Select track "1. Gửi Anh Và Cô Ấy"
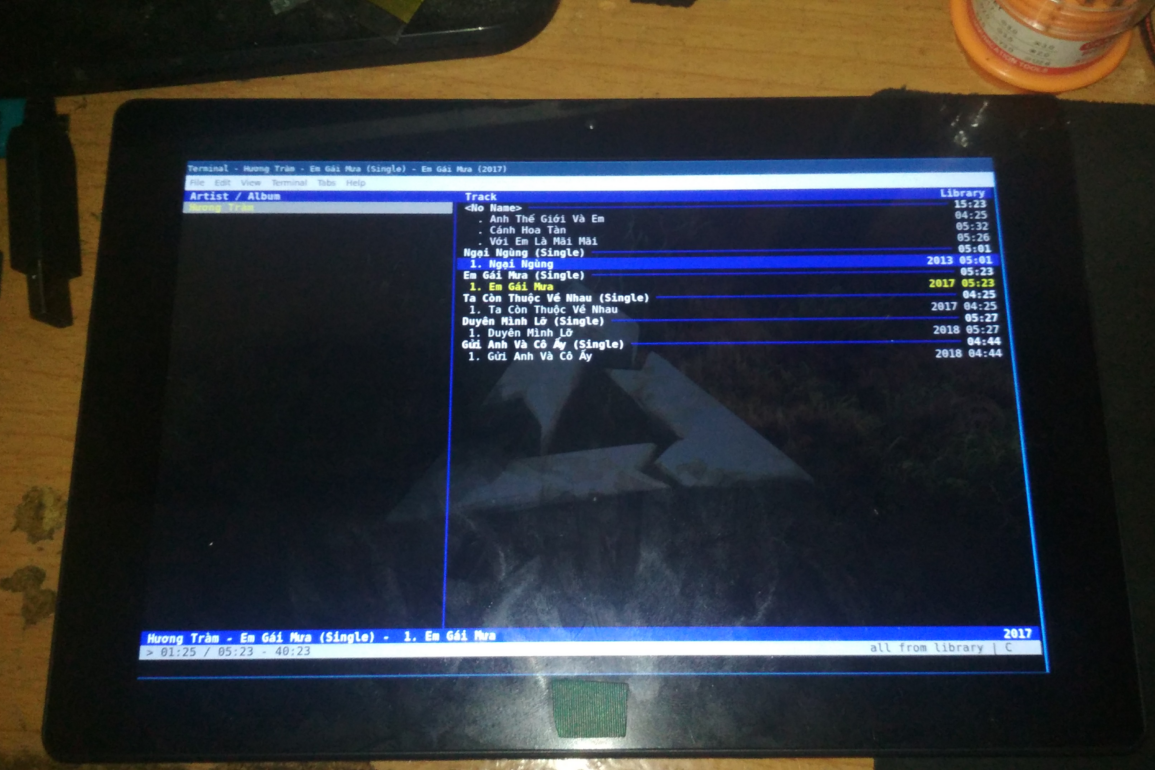The width and height of the screenshot is (1155, 770). [x=530, y=356]
